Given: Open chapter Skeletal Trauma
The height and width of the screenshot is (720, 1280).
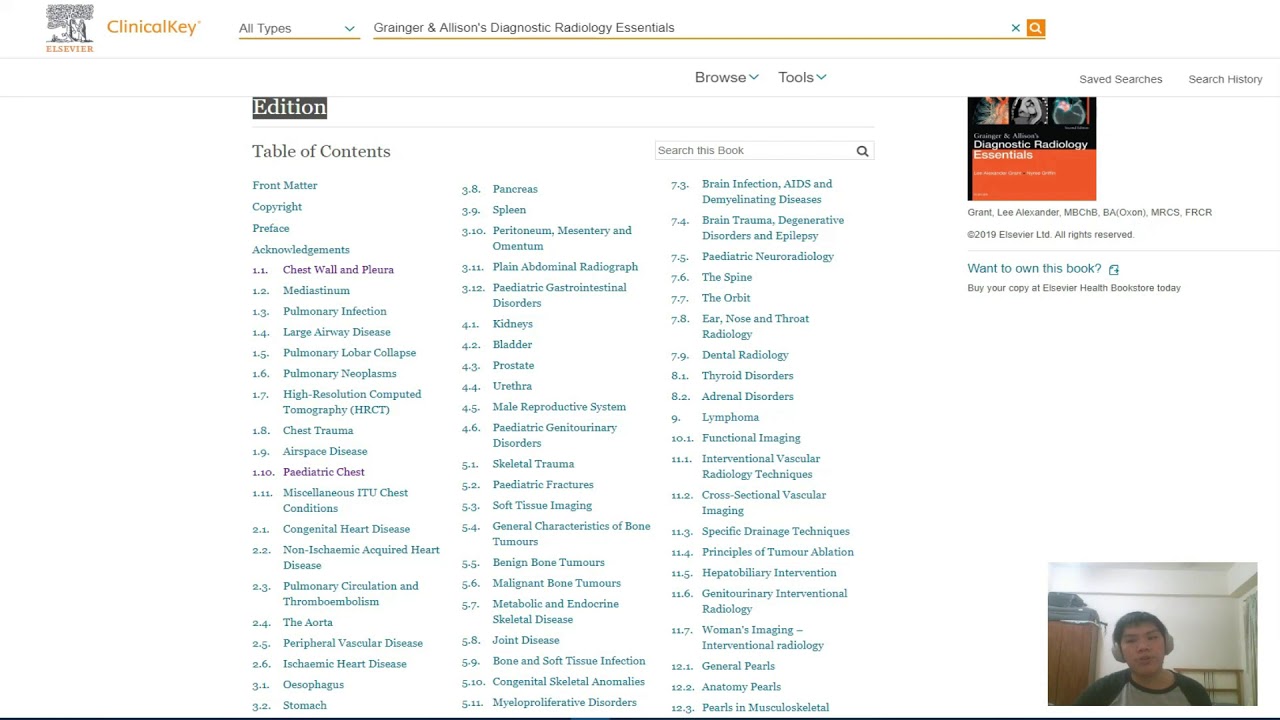Looking at the screenshot, I should tap(533, 464).
